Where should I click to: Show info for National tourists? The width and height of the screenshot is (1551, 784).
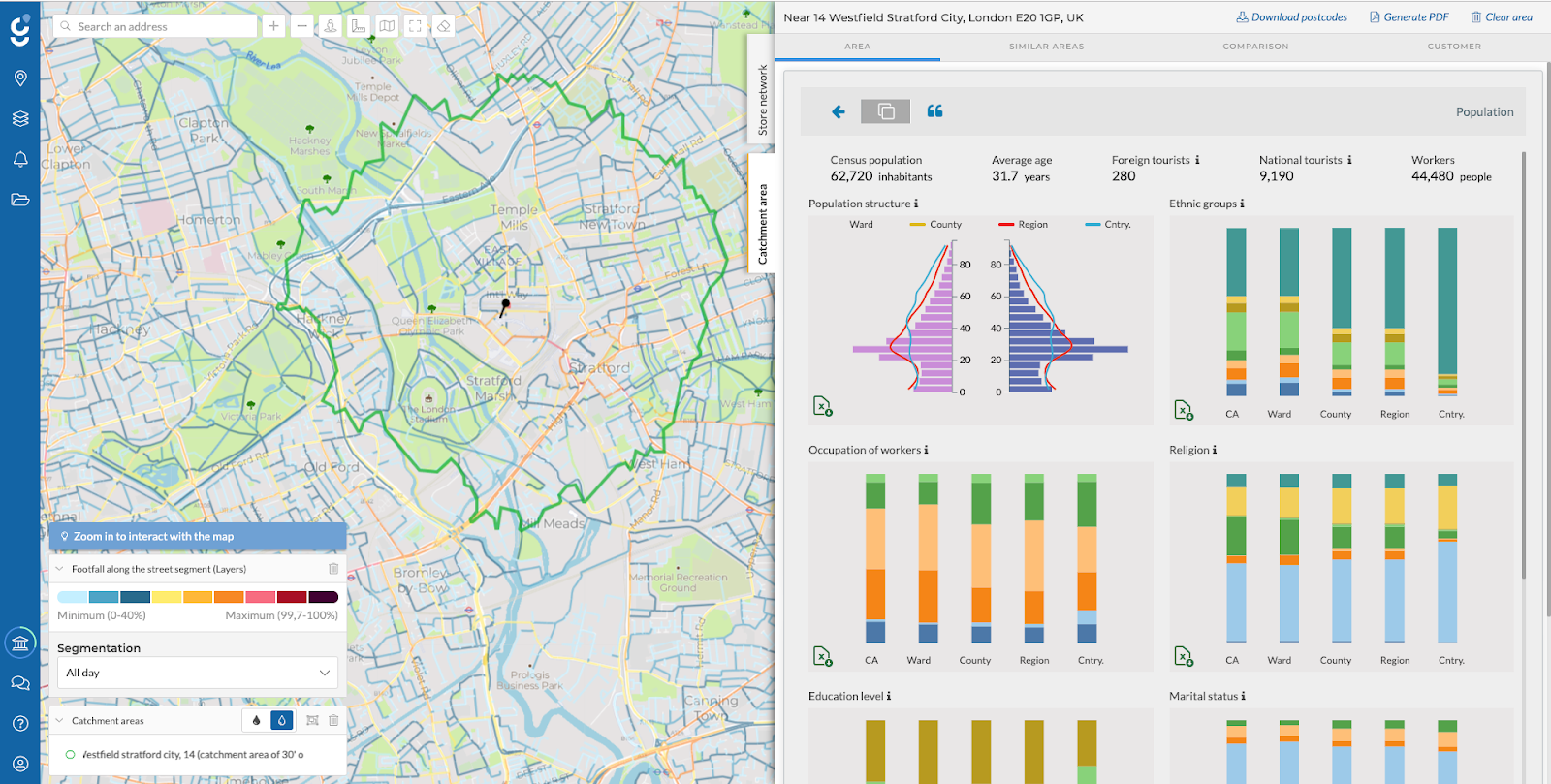pos(1349,160)
